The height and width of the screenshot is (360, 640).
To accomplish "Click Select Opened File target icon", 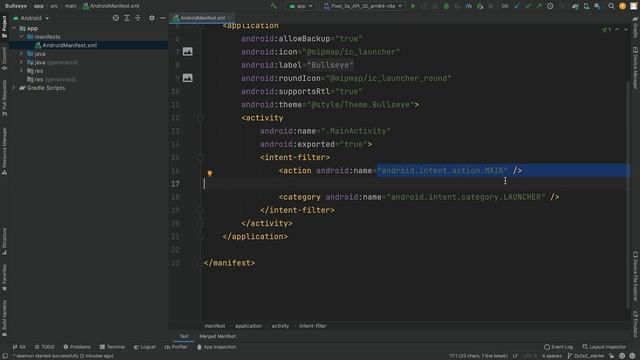I will click(116, 18).
